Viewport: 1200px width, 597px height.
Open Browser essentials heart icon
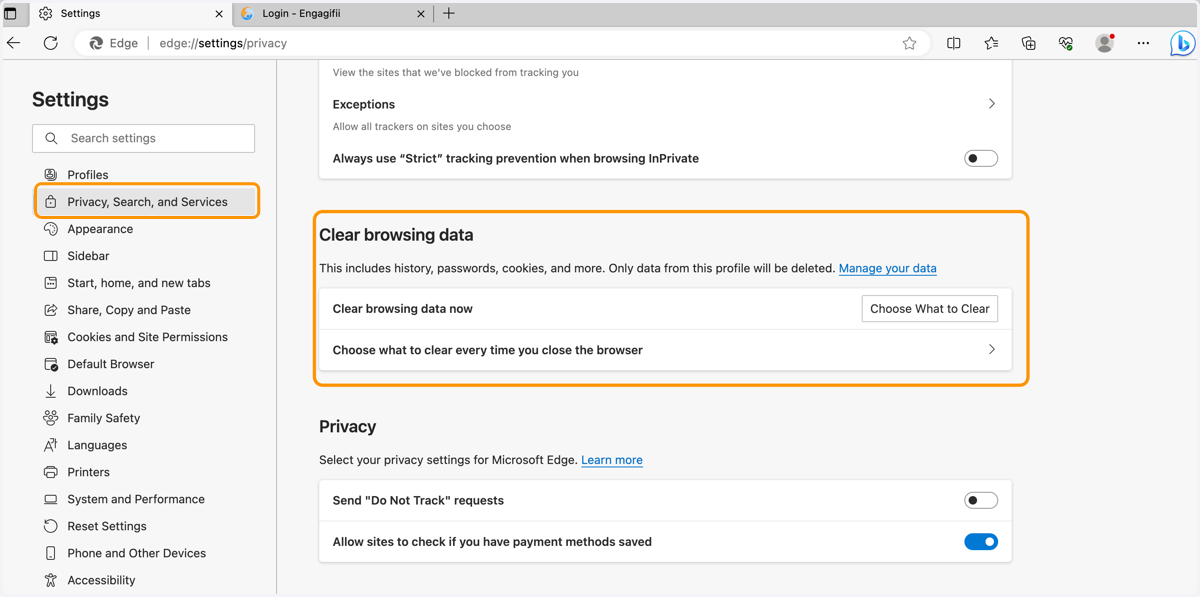click(1066, 43)
